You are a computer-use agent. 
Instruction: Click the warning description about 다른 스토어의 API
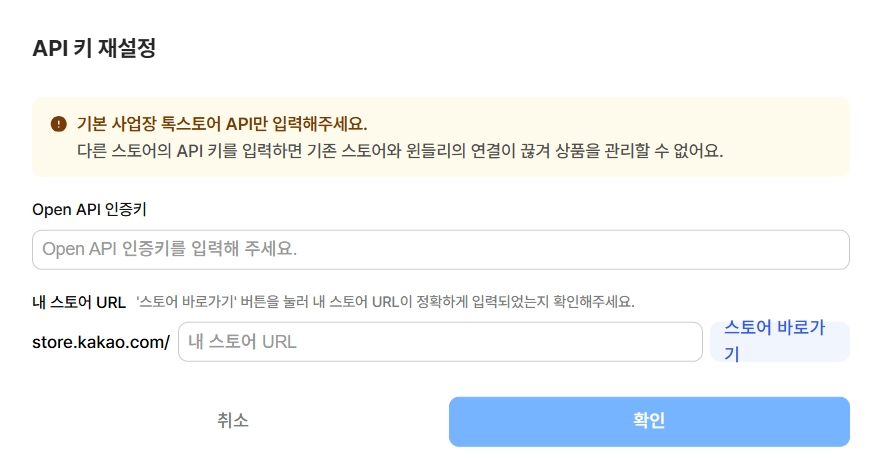(x=400, y=151)
